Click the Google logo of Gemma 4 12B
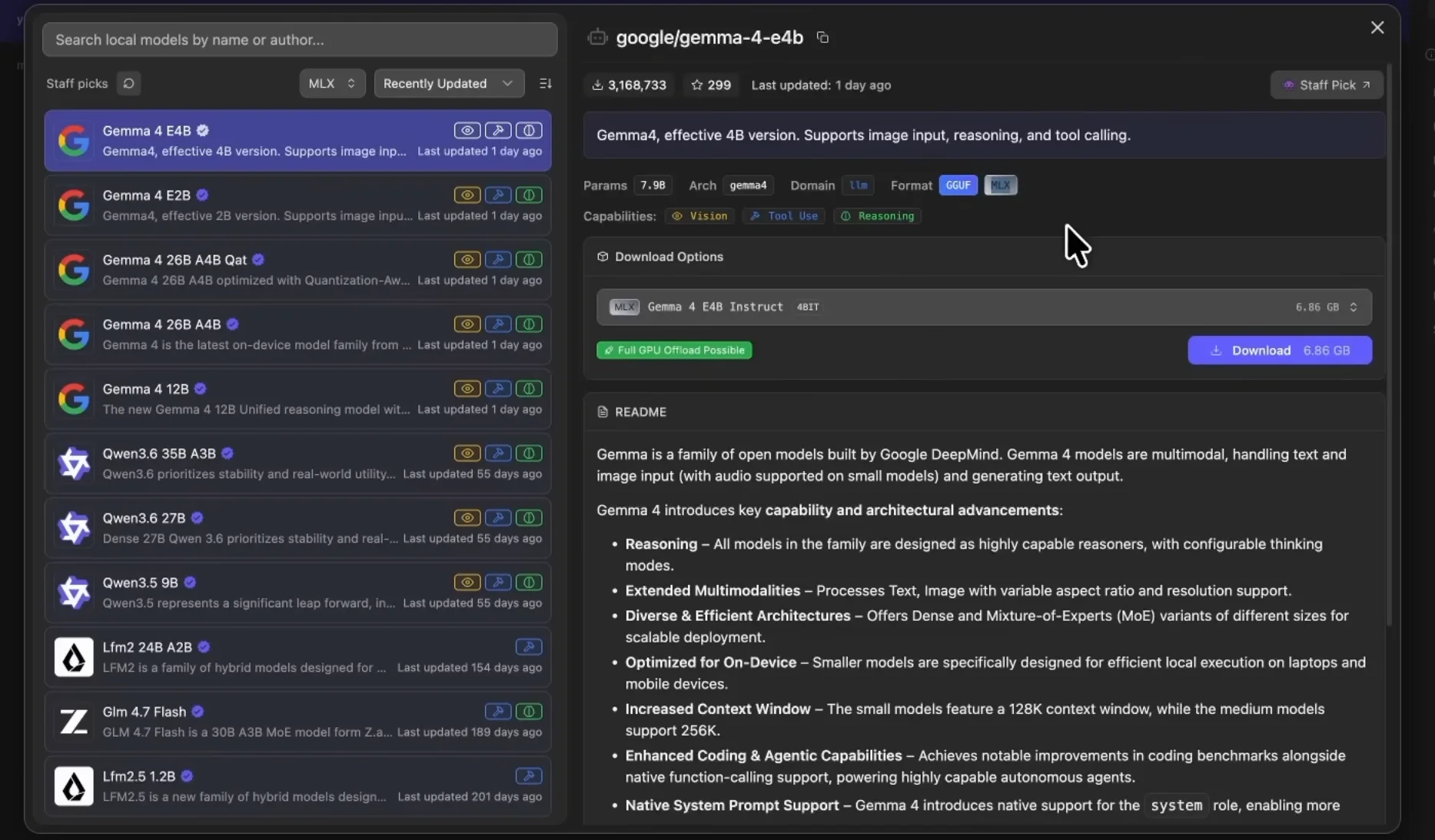 74,399
